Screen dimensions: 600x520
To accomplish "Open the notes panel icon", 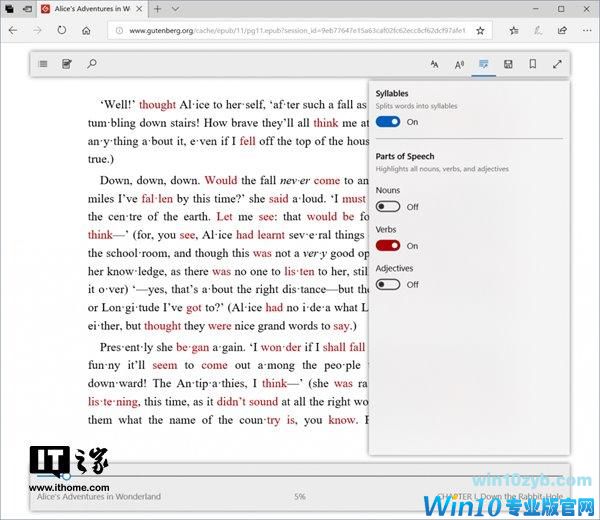I will coord(67,64).
